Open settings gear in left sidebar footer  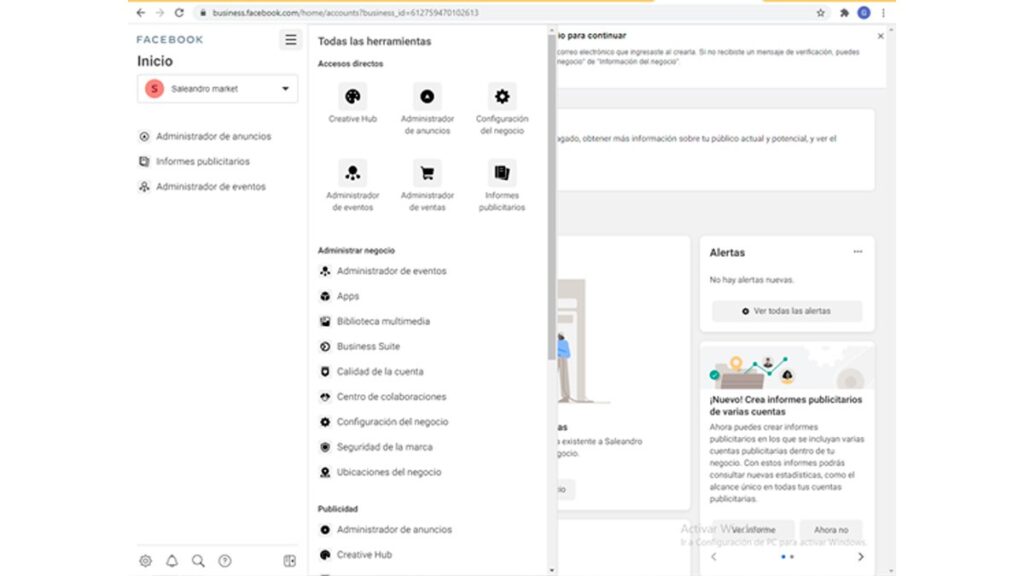point(146,561)
